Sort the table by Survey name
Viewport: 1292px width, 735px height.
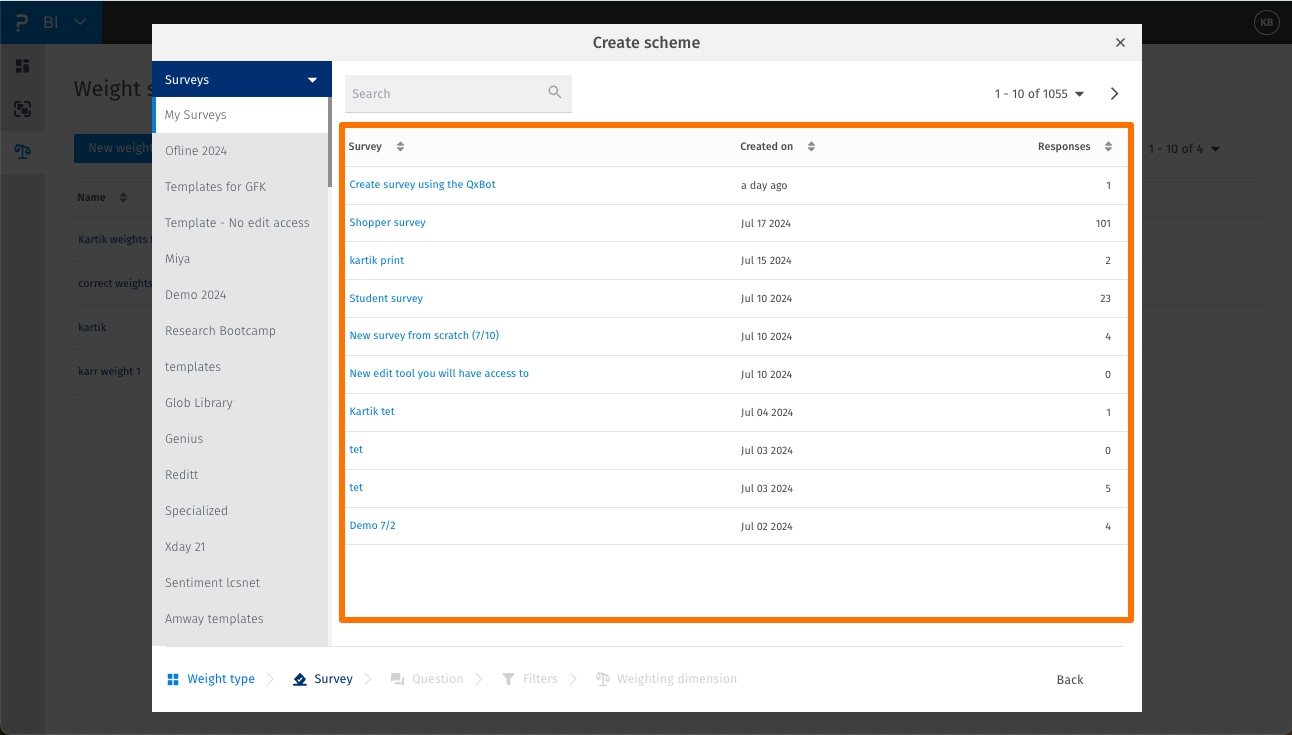[400, 147]
